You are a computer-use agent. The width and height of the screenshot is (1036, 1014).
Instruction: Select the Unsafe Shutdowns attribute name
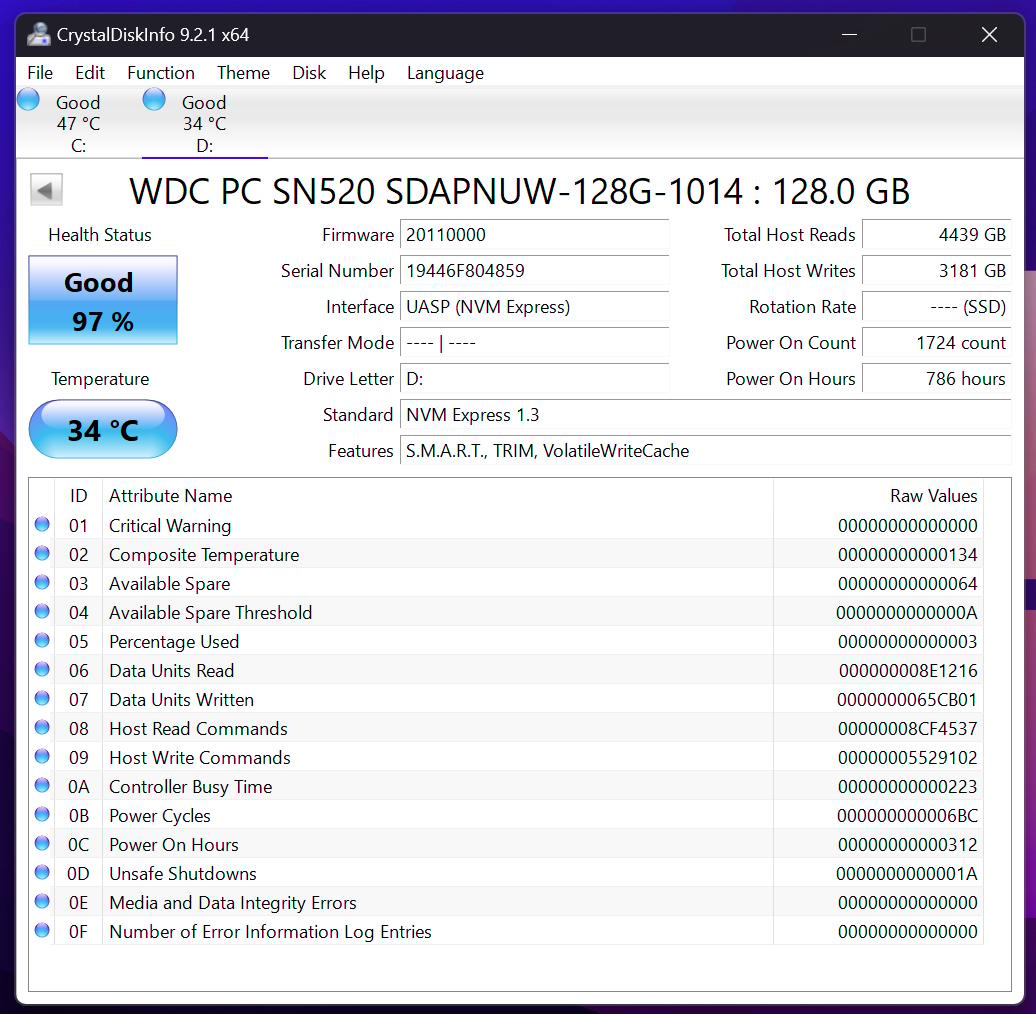pyautogui.click(x=182, y=874)
